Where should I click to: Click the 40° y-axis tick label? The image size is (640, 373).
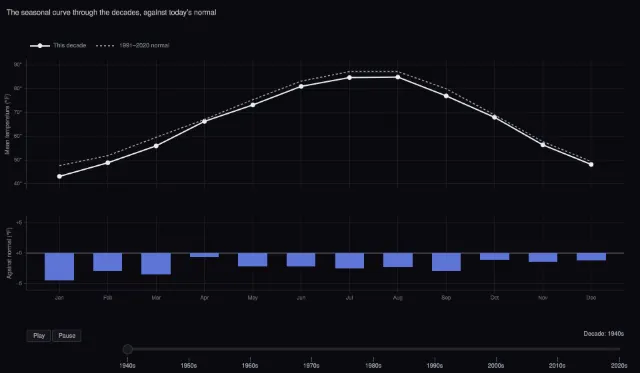click(18, 184)
